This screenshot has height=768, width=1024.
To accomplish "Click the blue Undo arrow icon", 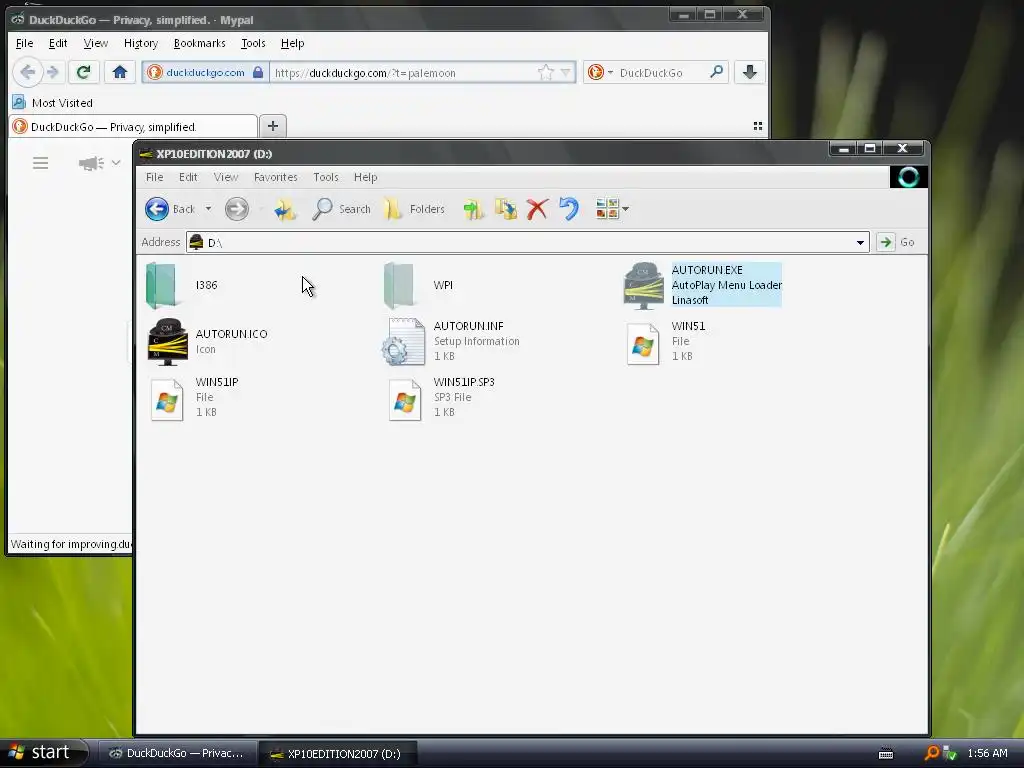I will point(569,209).
